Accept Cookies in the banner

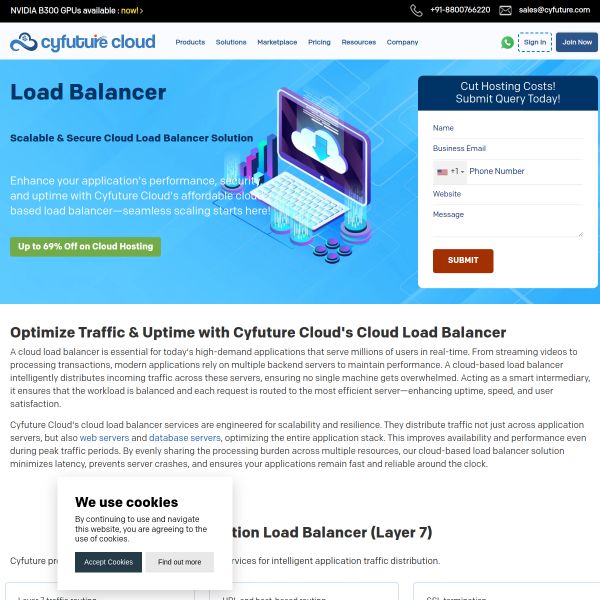[108, 562]
